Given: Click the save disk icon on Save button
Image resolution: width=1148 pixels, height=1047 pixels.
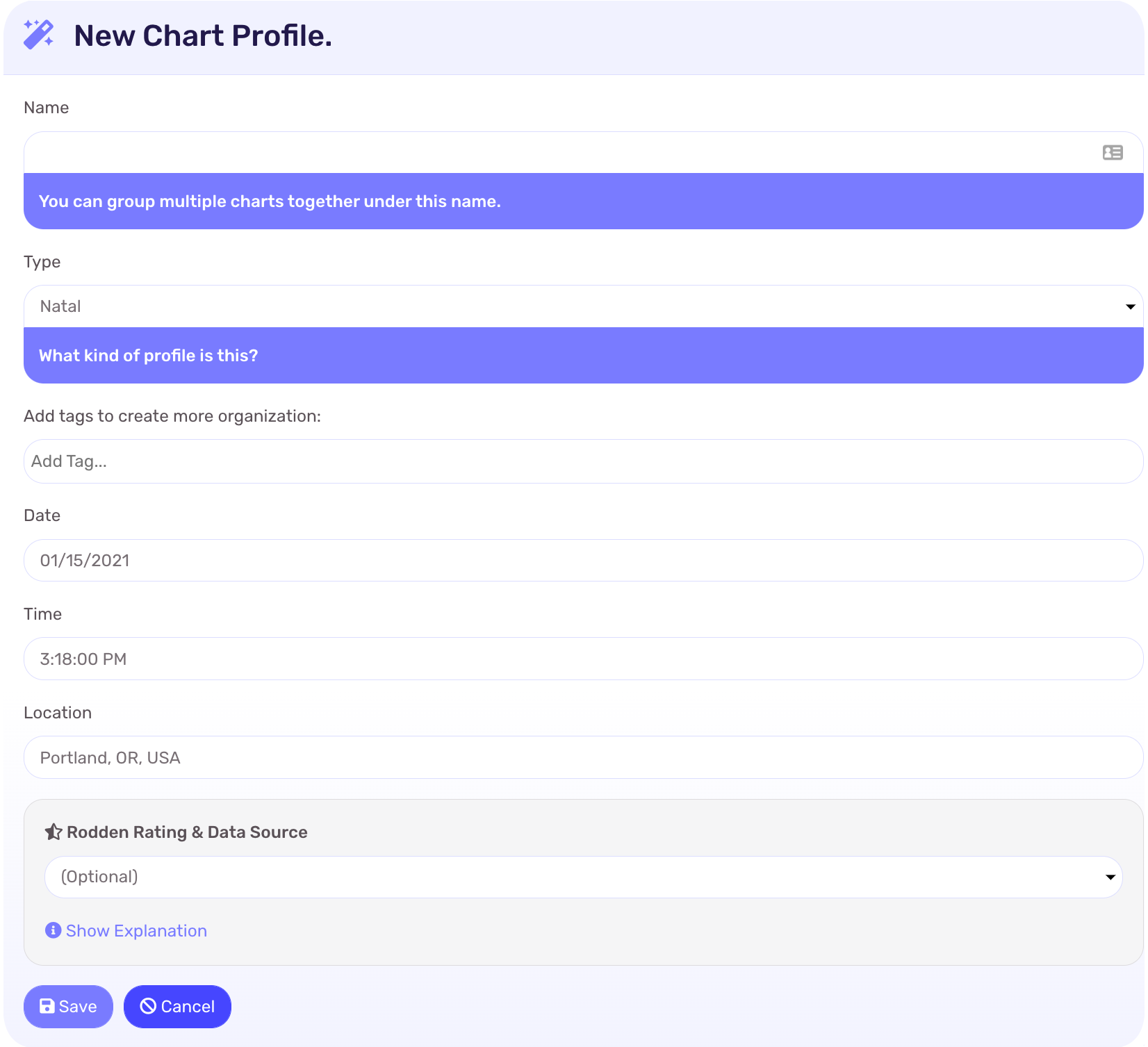Looking at the screenshot, I should pyautogui.click(x=46, y=1006).
